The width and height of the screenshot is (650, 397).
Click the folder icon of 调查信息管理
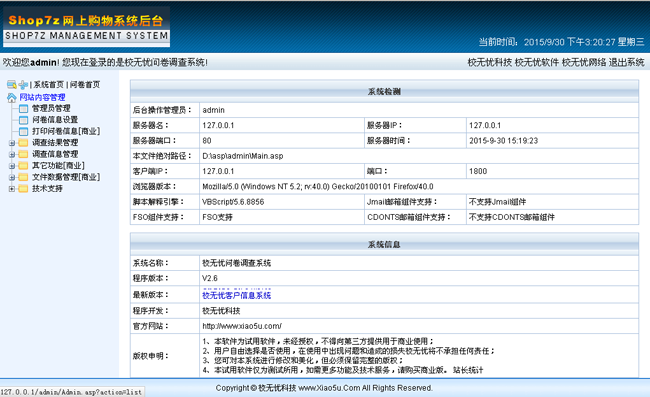tap(23, 154)
